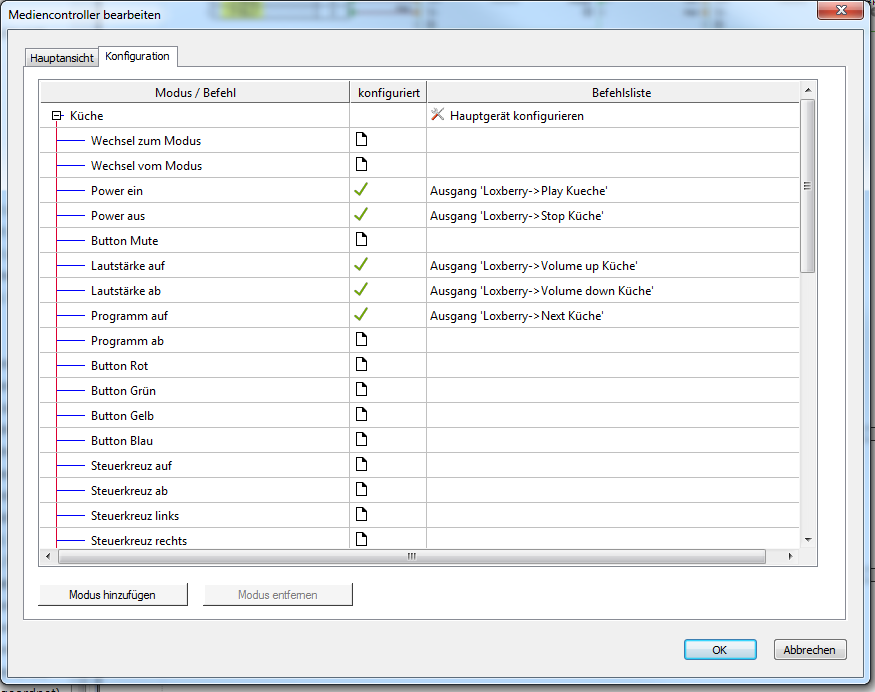Image resolution: width=875 pixels, height=692 pixels.
Task: Click the green checkmark for Power ein
Action: pos(361,189)
